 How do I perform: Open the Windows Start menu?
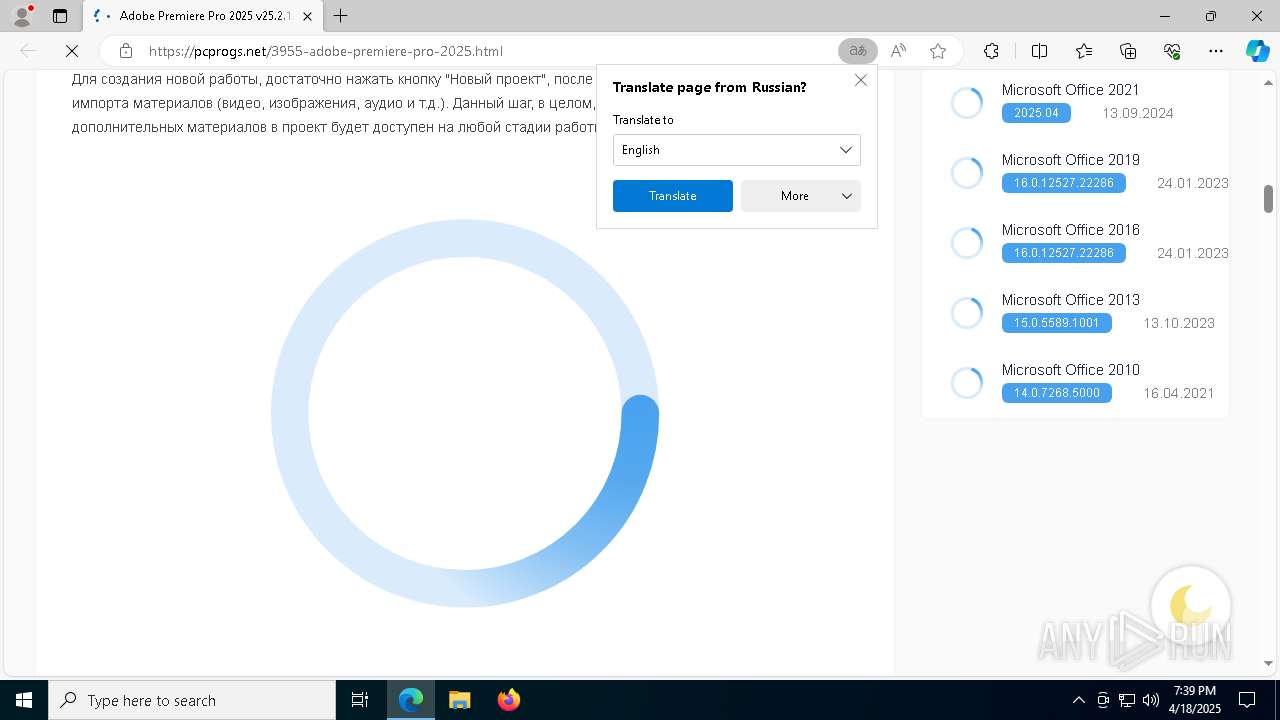24,700
